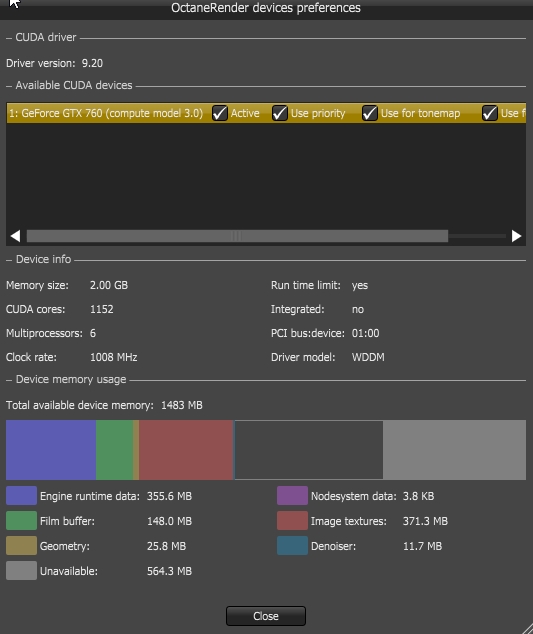This screenshot has width=533, height=634.
Task: Click the Film buffer green legend swatch
Action: click(x=21, y=521)
